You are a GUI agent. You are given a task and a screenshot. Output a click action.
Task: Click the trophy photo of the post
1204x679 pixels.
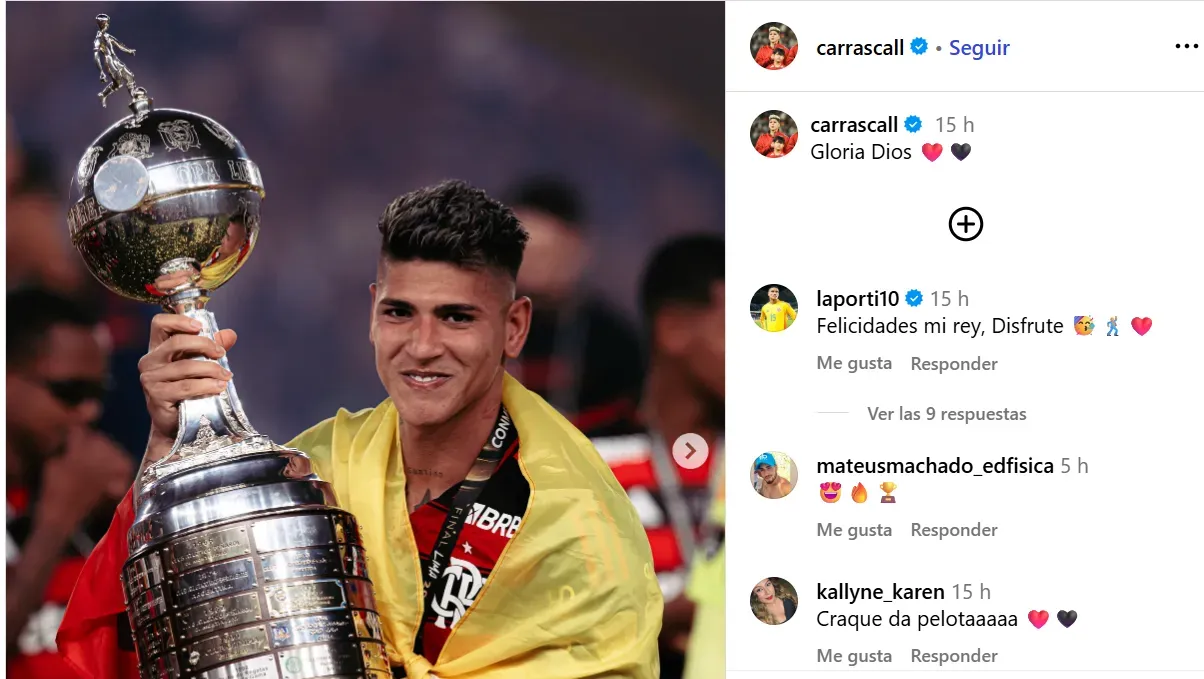365,340
